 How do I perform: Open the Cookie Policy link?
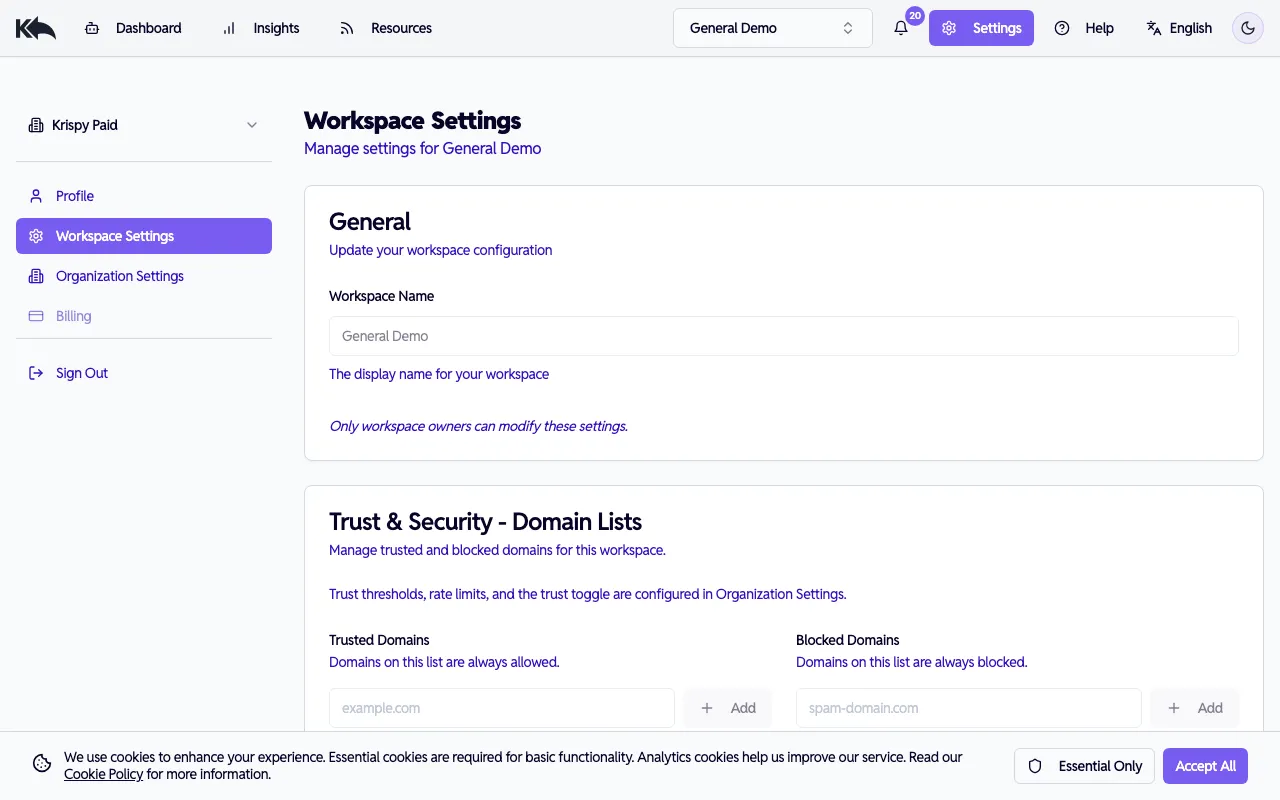(x=103, y=773)
